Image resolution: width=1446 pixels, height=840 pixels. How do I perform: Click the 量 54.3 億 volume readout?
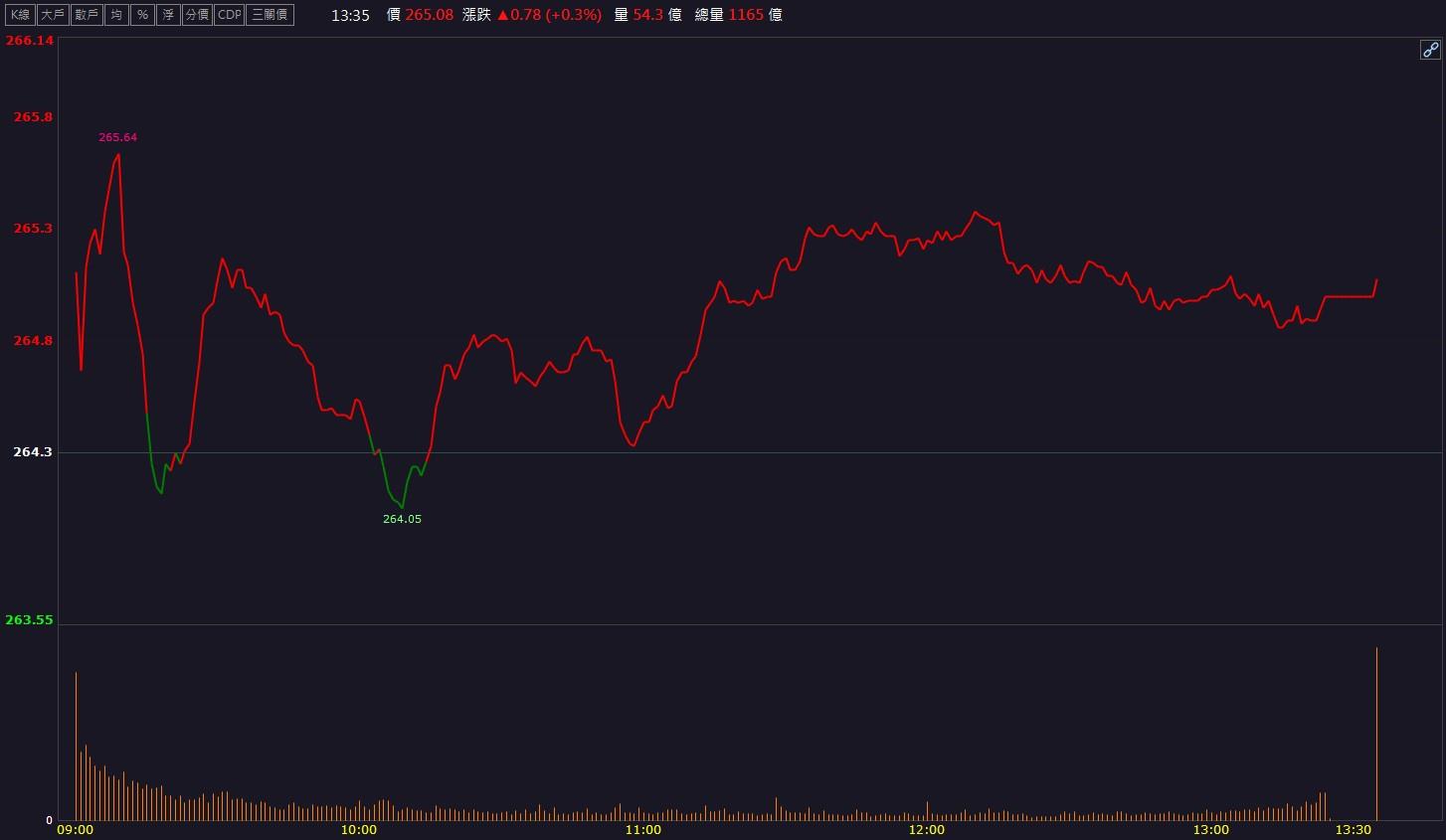point(647,15)
